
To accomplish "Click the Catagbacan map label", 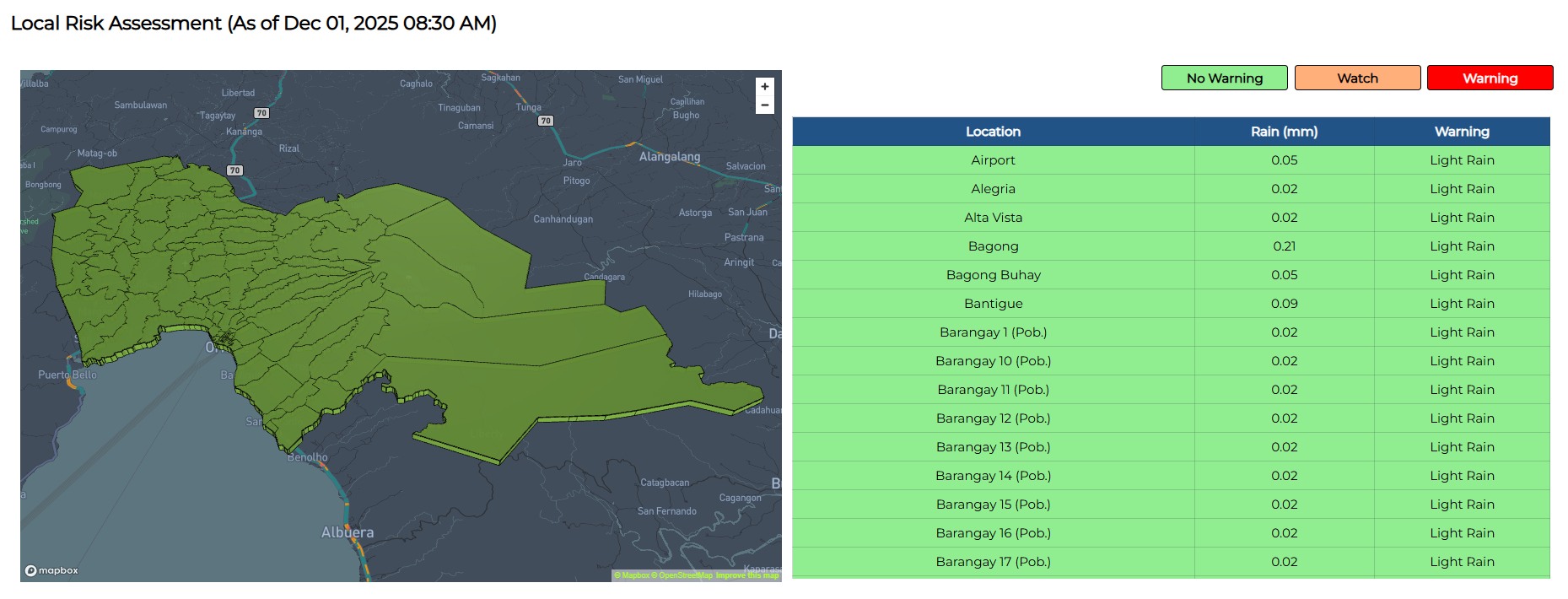I will point(665,483).
